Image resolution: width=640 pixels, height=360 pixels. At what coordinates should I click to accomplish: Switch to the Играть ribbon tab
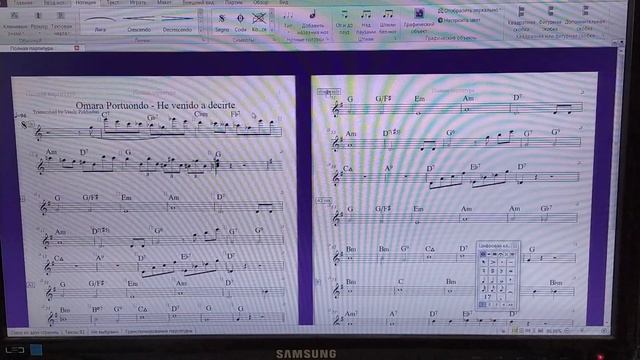[137, 2]
